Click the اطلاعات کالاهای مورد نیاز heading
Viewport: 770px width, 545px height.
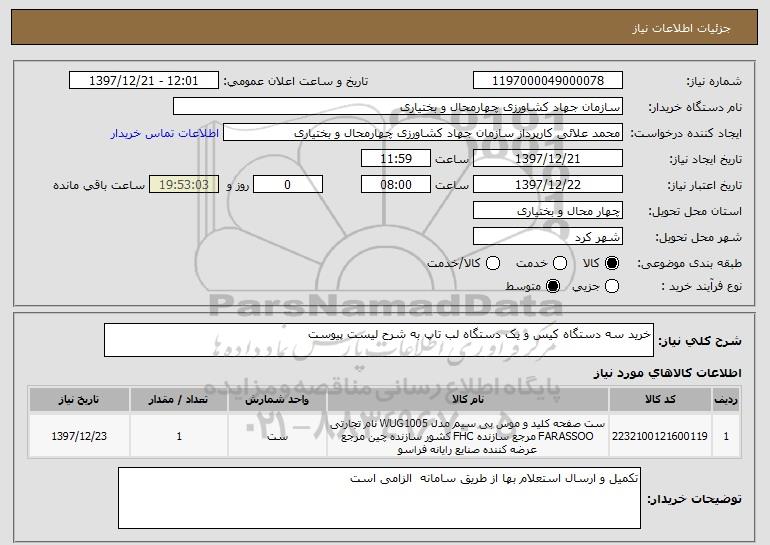pos(667,373)
